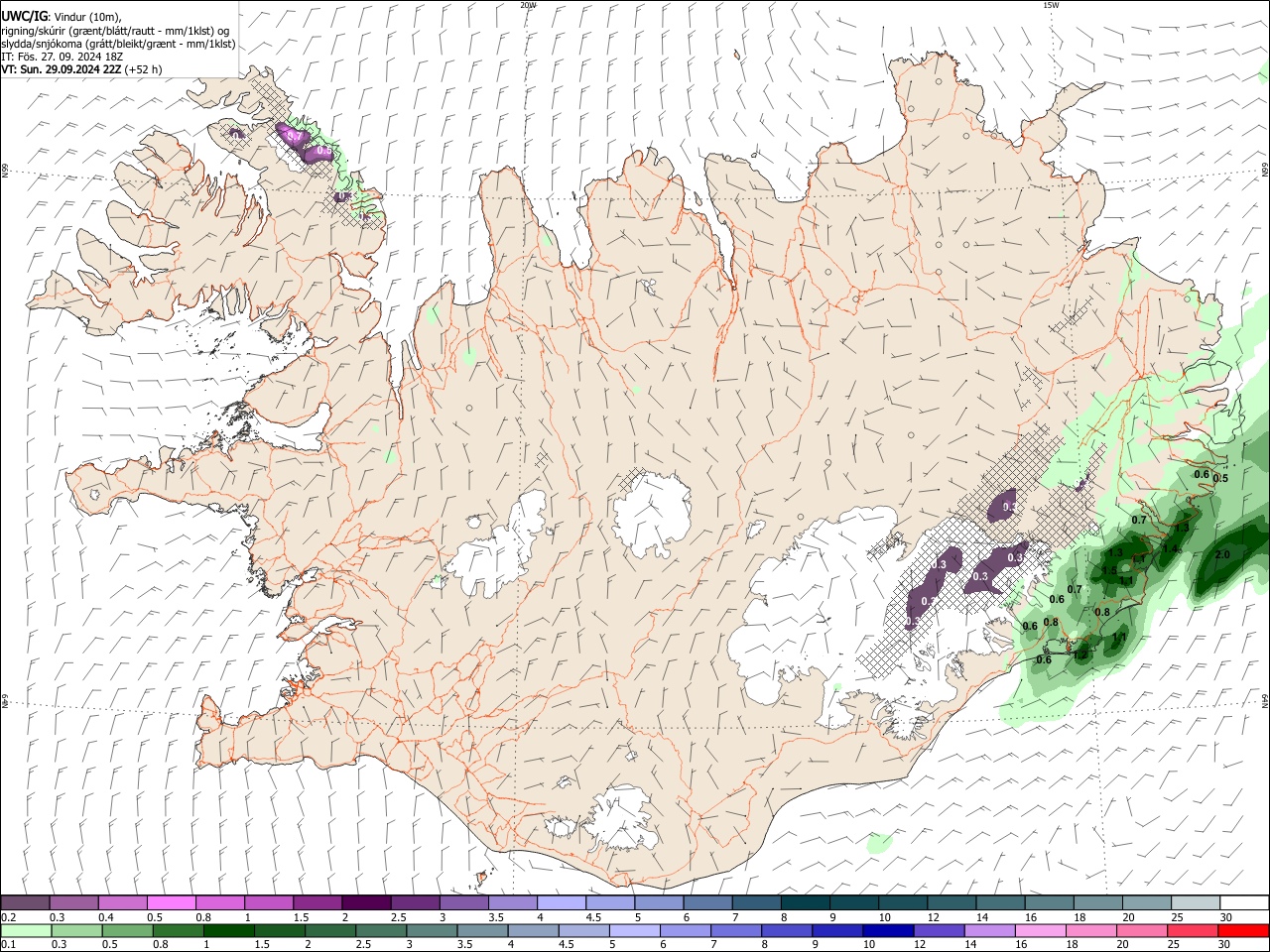
Task: Select the bright red 30 swatch in the lower rain scale
Action: point(1244,930)
